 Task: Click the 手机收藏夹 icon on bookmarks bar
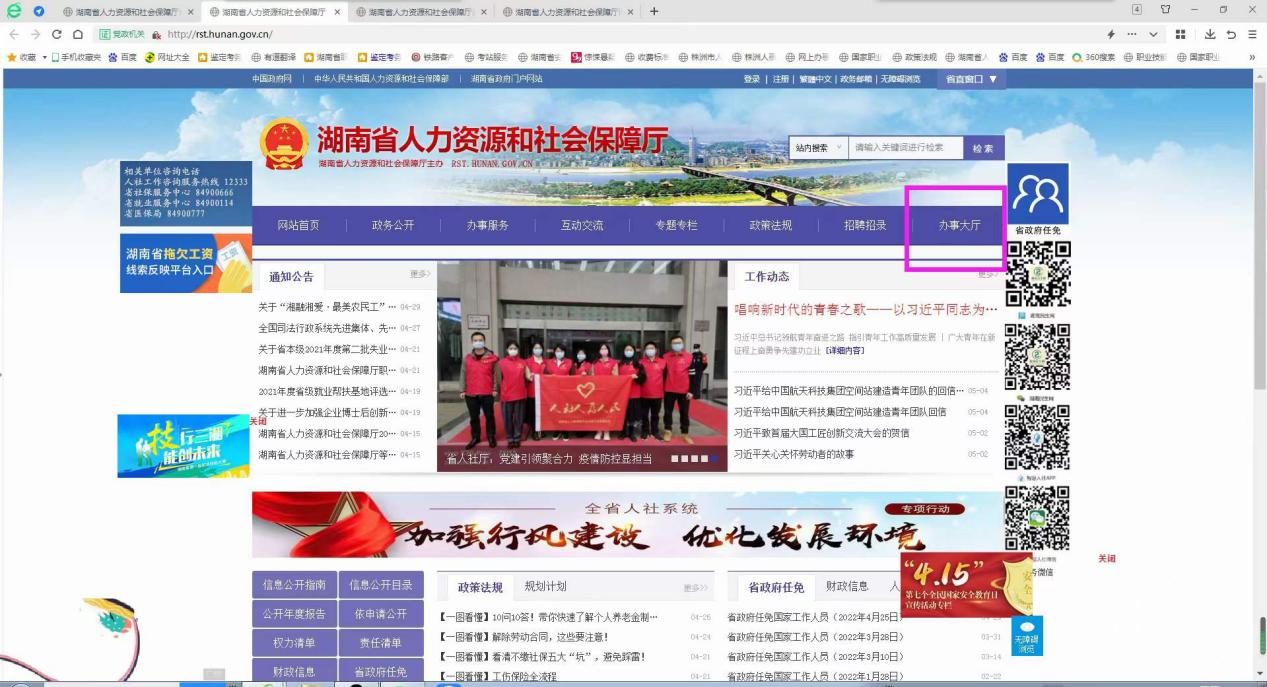[56, 57]
